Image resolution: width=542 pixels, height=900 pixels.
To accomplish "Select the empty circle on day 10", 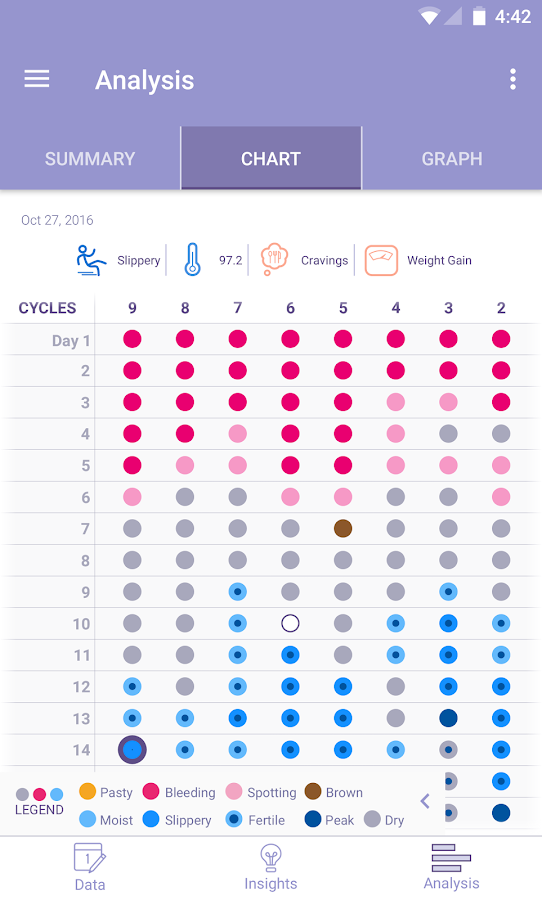I will pyautogui.click(x=290, y=623).
